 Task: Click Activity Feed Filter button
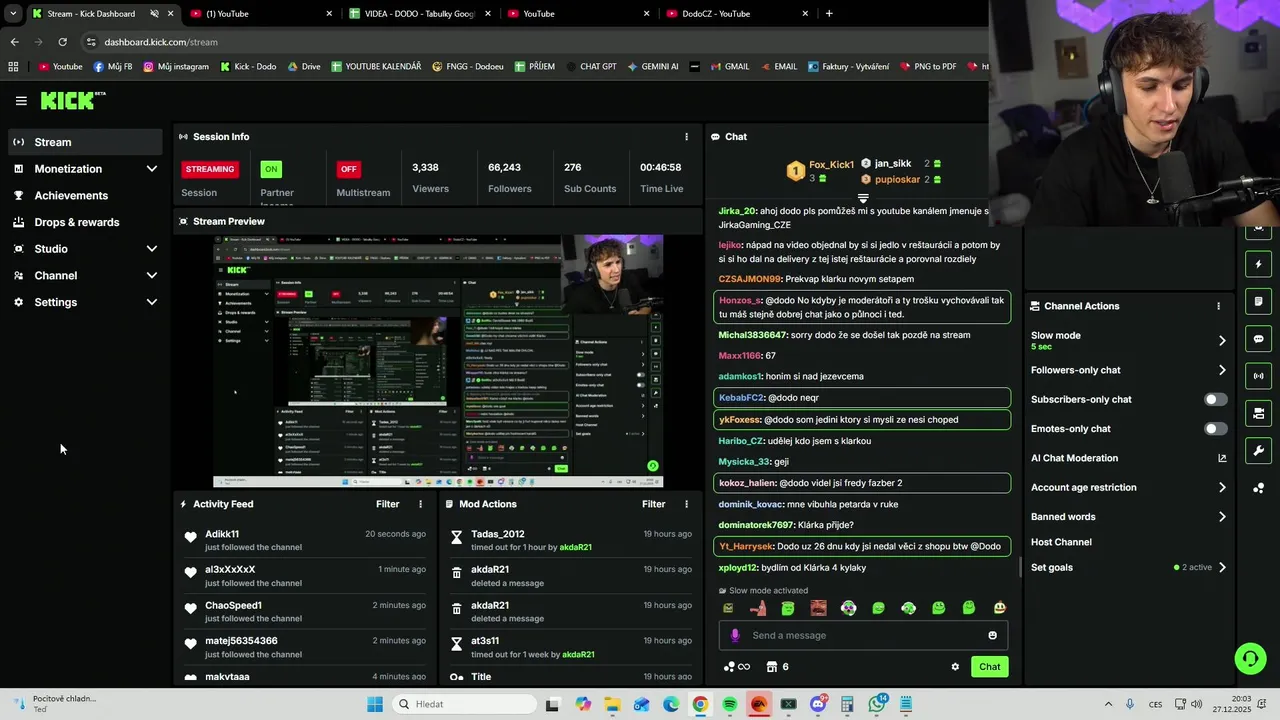(x=388, y=504)
